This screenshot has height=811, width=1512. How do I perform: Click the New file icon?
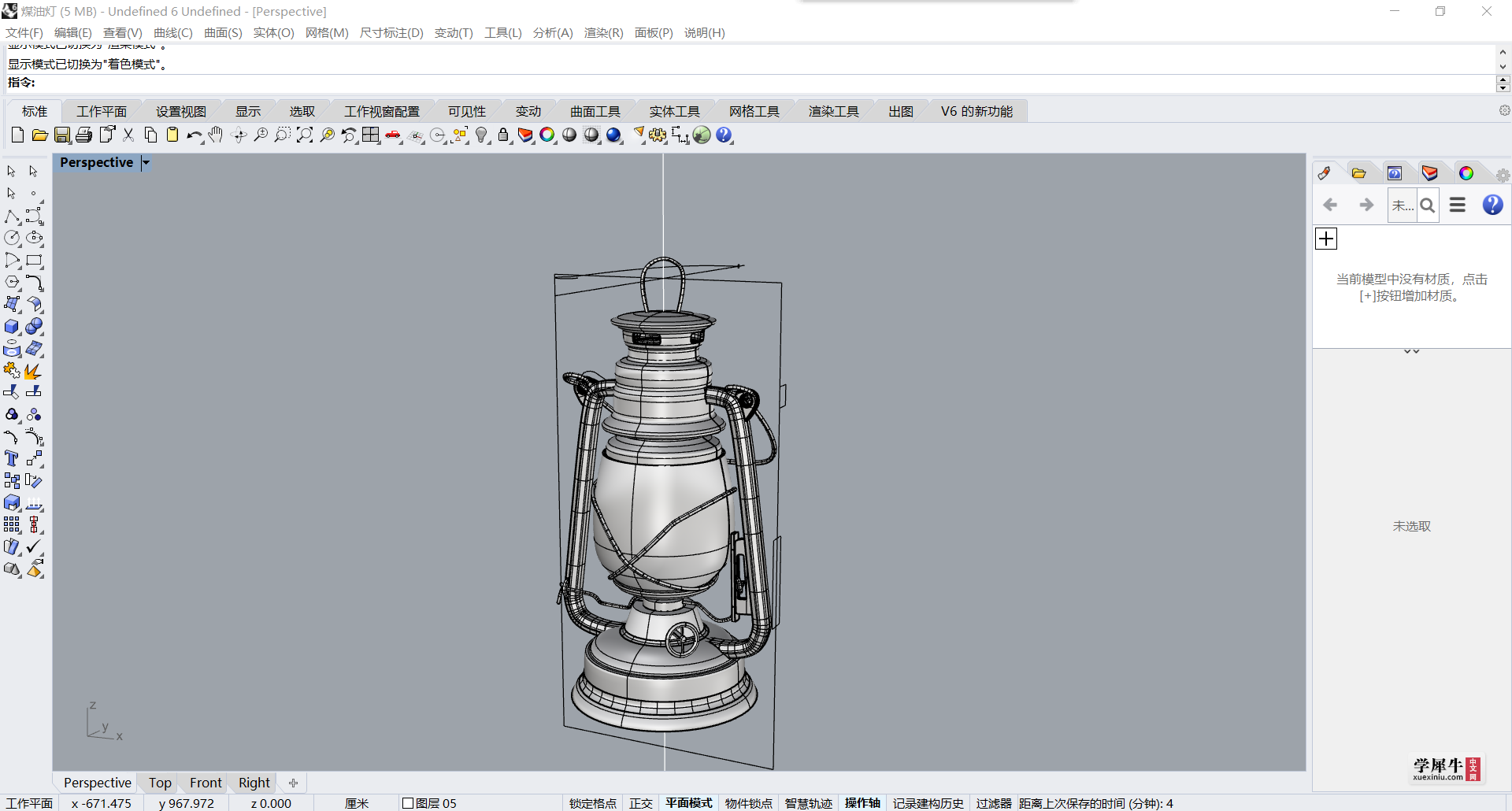pyautogui.click(x=17, y=135)
